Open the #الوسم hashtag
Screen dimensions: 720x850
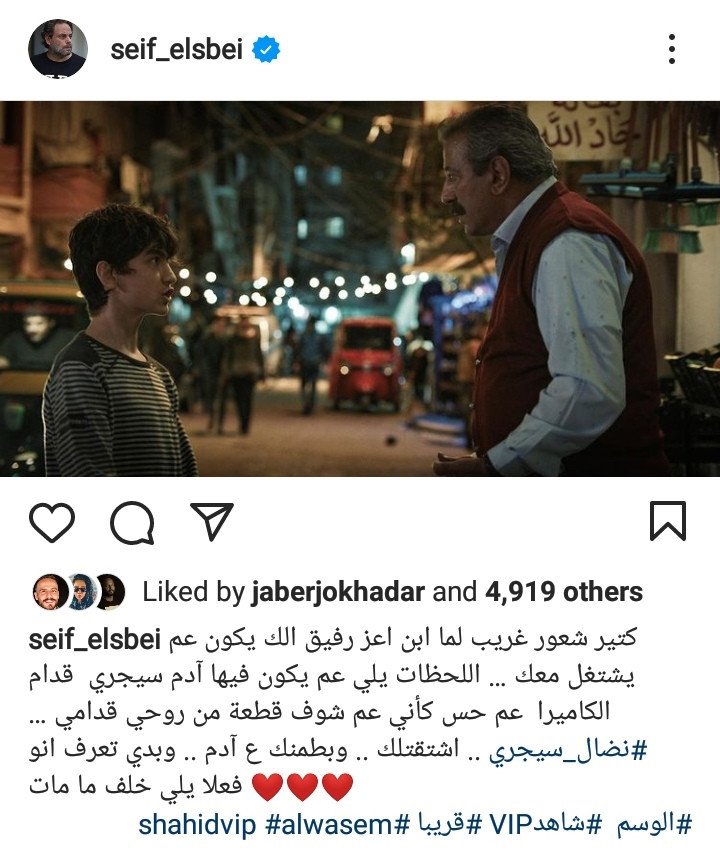tap(654, 825)
